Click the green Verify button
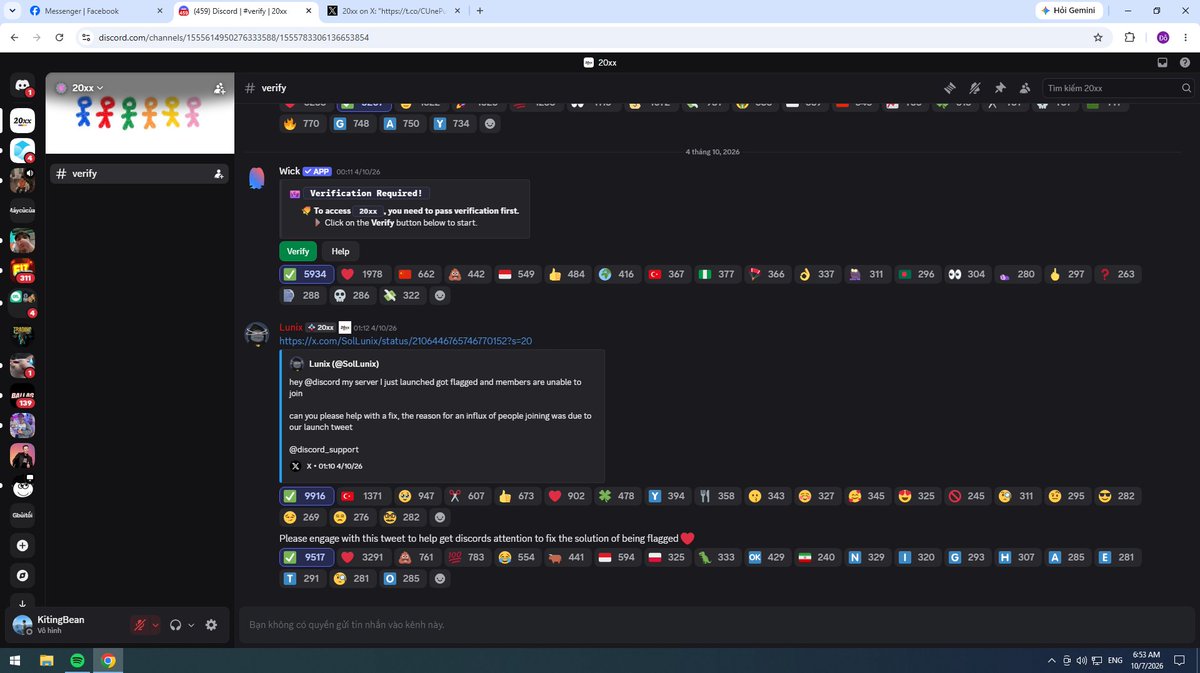The image size is (1200, 673). pos(298,251)
